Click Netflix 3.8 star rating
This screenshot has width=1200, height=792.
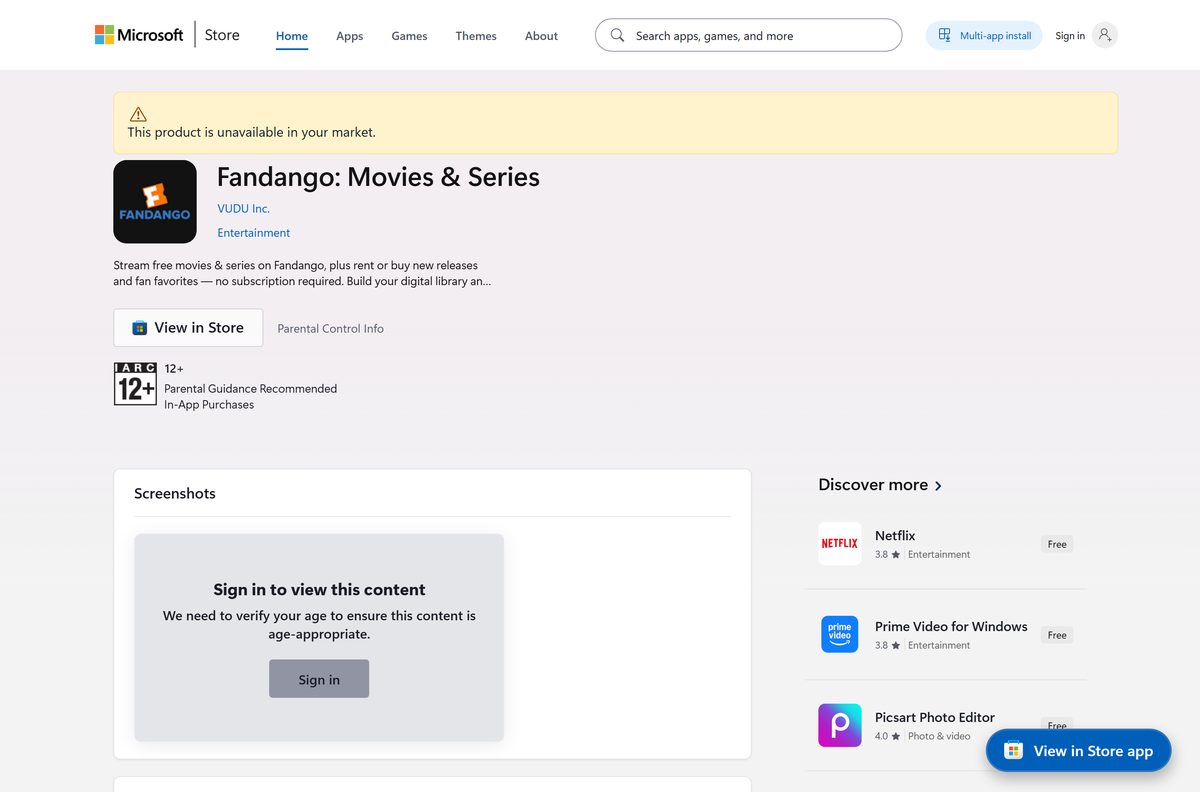pos(887,554)
